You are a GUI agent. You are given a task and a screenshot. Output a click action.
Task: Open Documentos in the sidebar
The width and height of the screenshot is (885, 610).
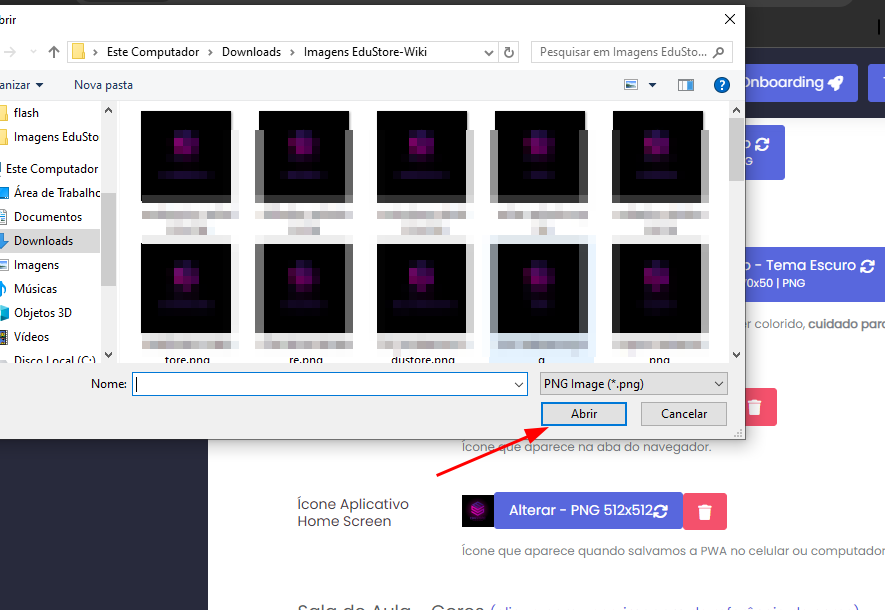[x=47, y=217]
